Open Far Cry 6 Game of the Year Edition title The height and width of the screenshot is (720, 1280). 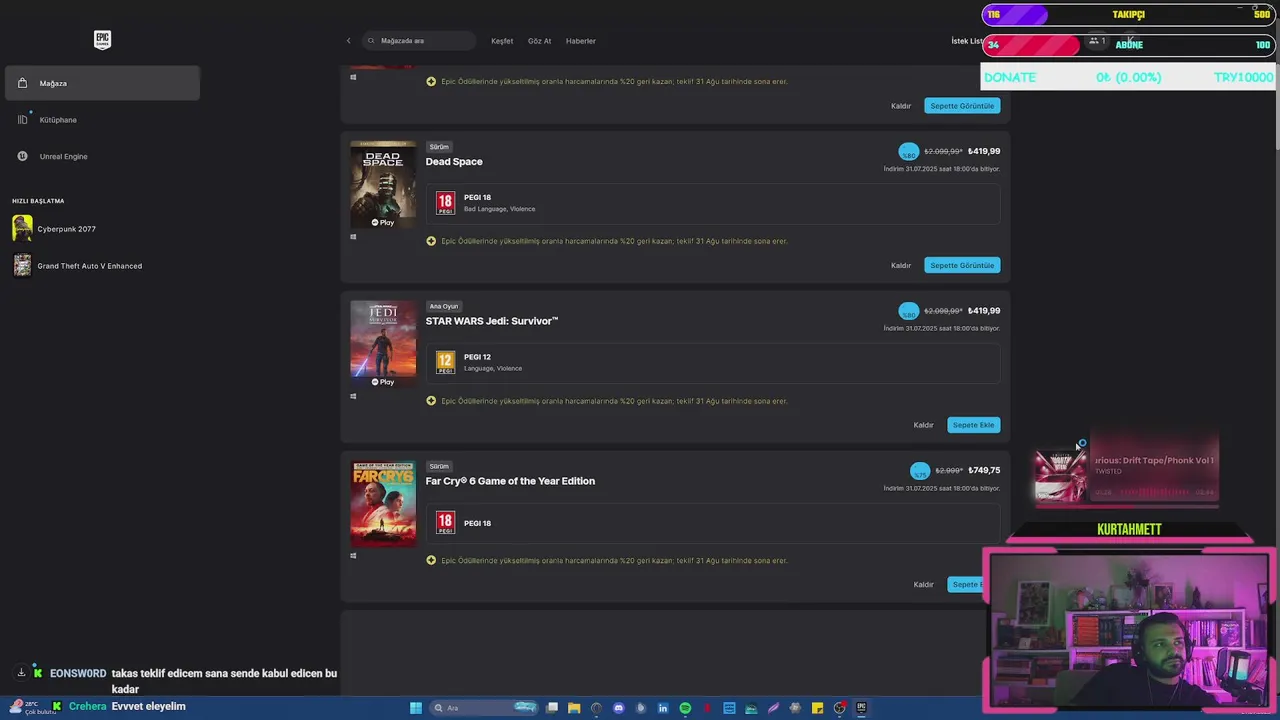pos(510,481)
